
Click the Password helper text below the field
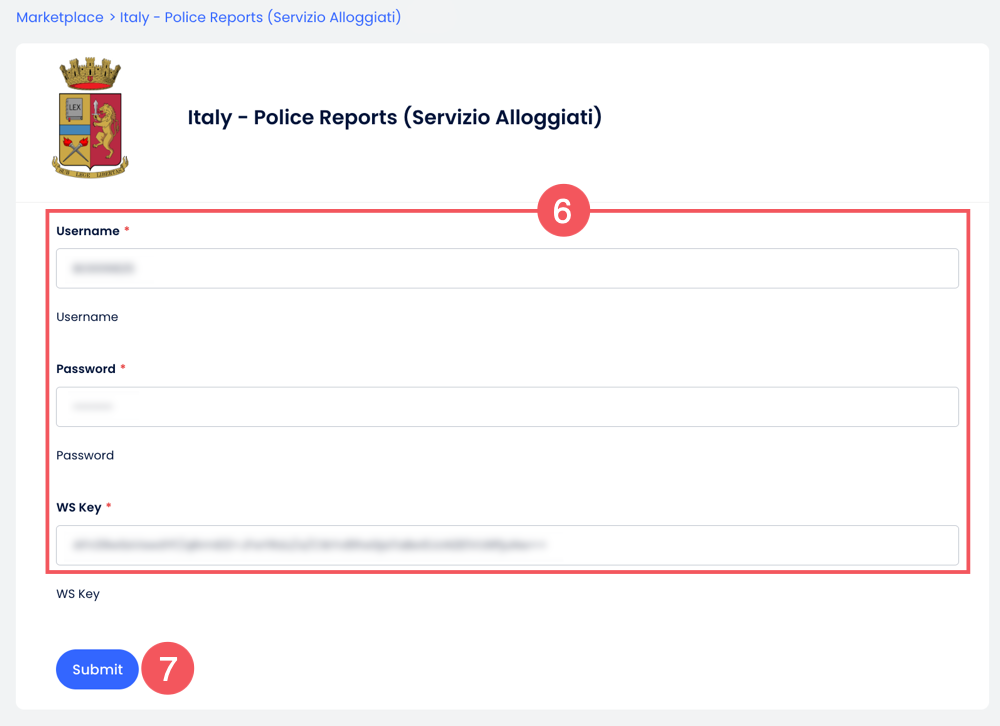pyautogui.click(x=85, y=455)
